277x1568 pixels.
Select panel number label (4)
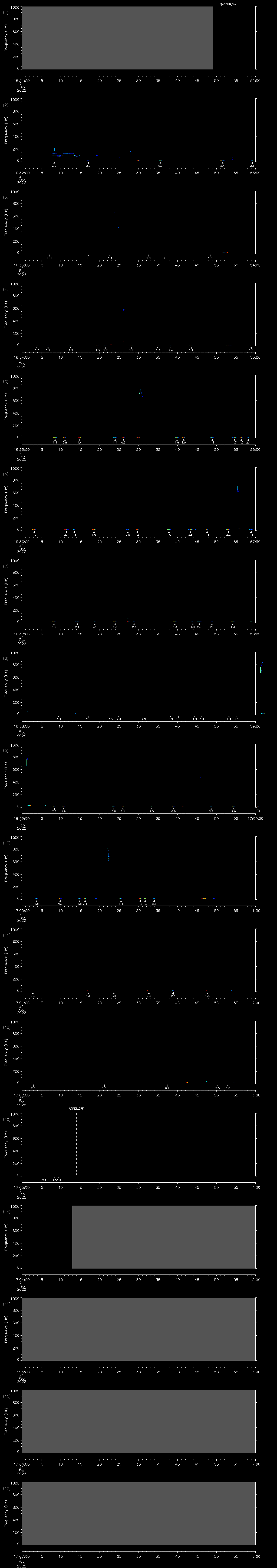(5, 289)
